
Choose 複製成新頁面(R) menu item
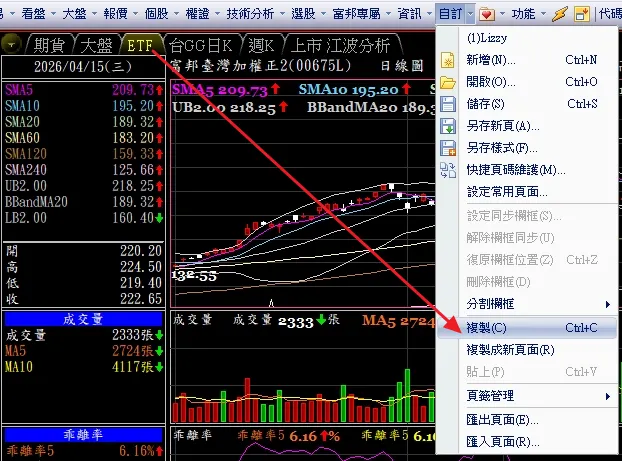coord(528,350)
